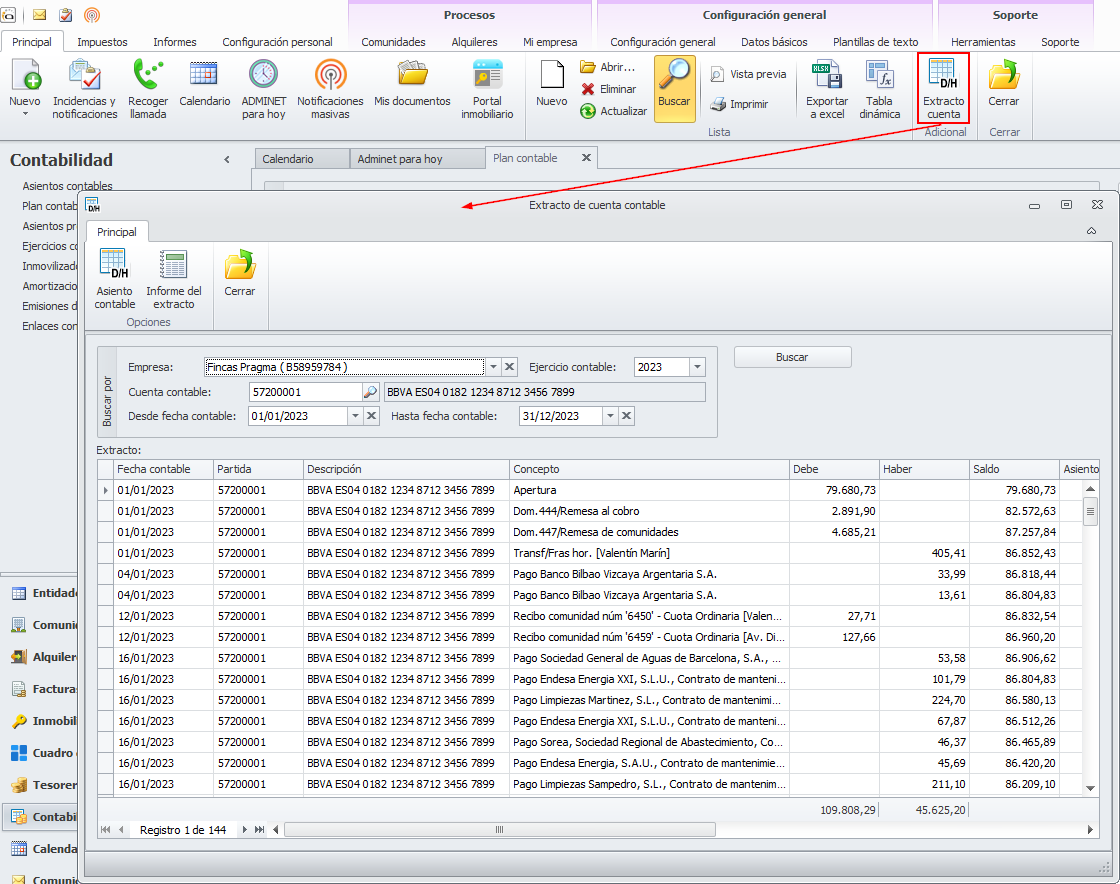Collapse the Contabilidad side panel
This screenshot has height=884, width=1120.
click(x=227, y=160)
